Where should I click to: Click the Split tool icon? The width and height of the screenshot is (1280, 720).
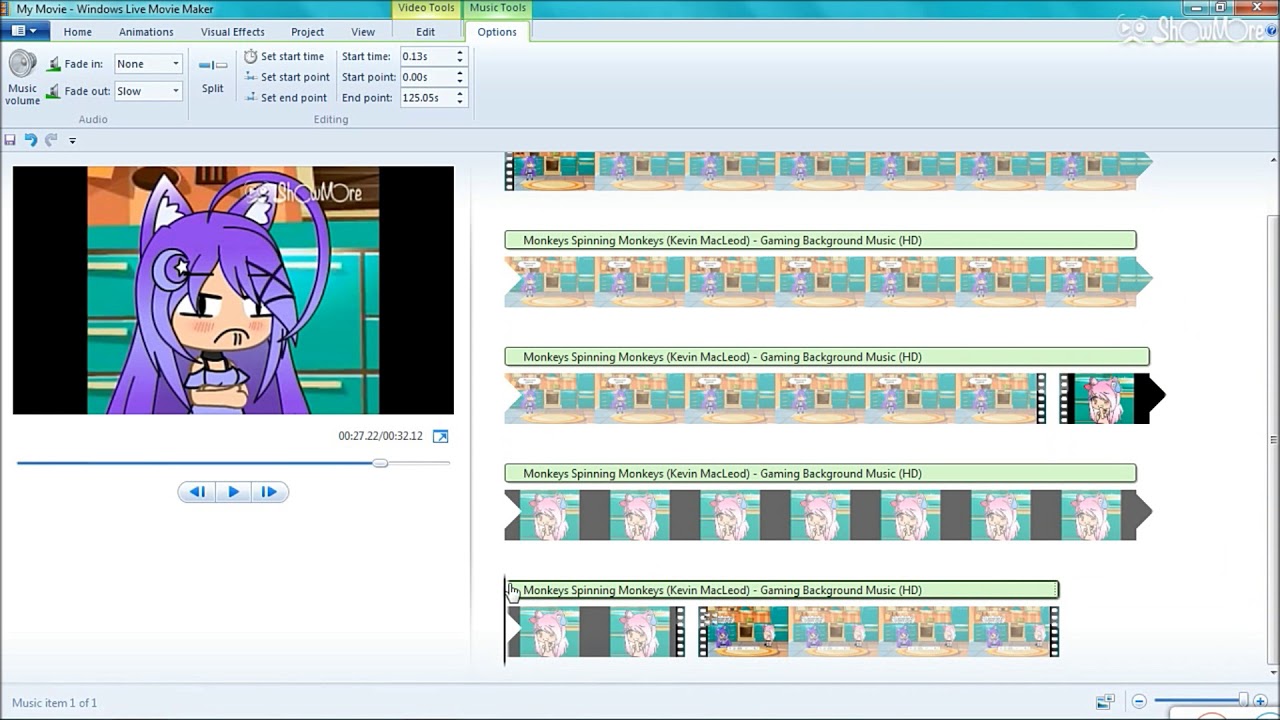click(213, 65)
